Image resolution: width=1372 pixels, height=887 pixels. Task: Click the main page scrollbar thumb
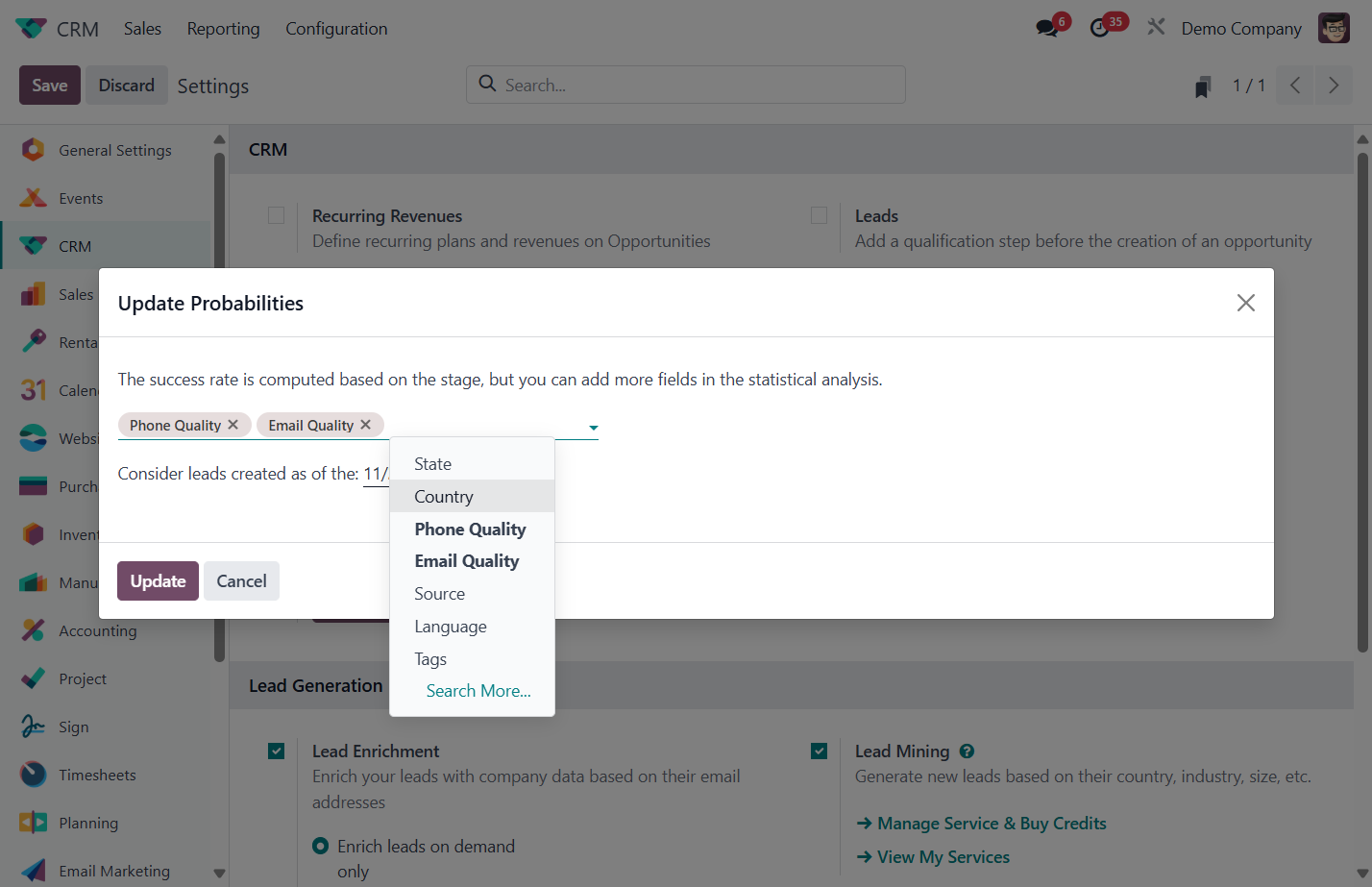point(1362,404)
